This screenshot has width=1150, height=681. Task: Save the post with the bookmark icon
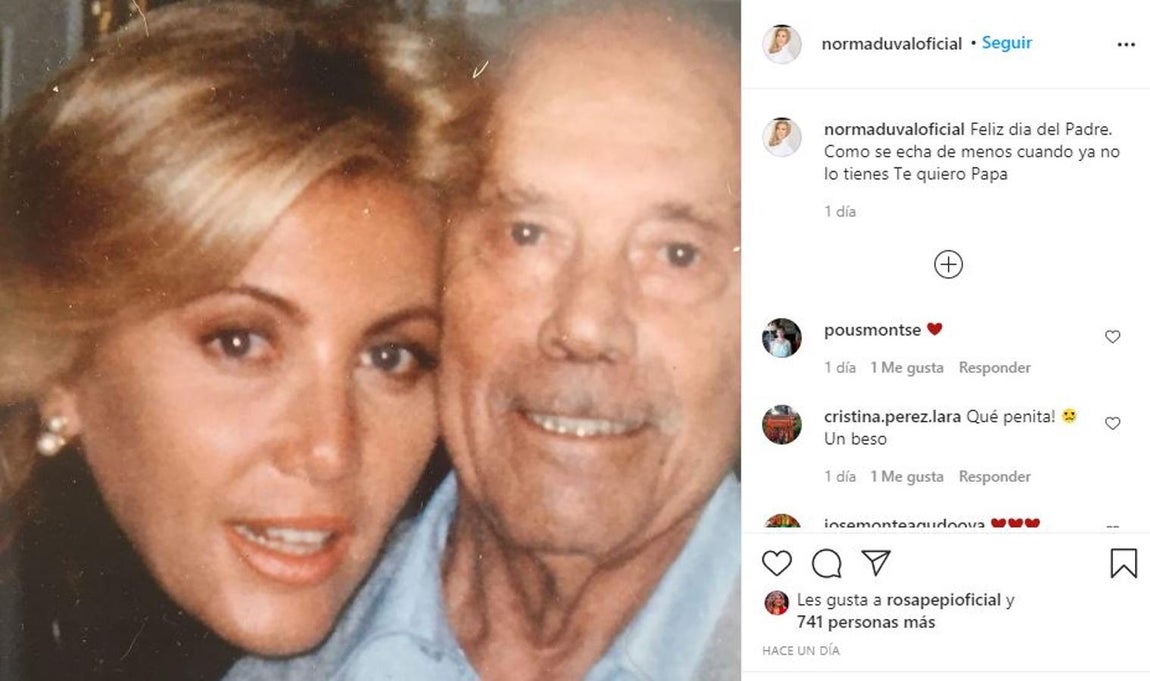point(1124,563)
